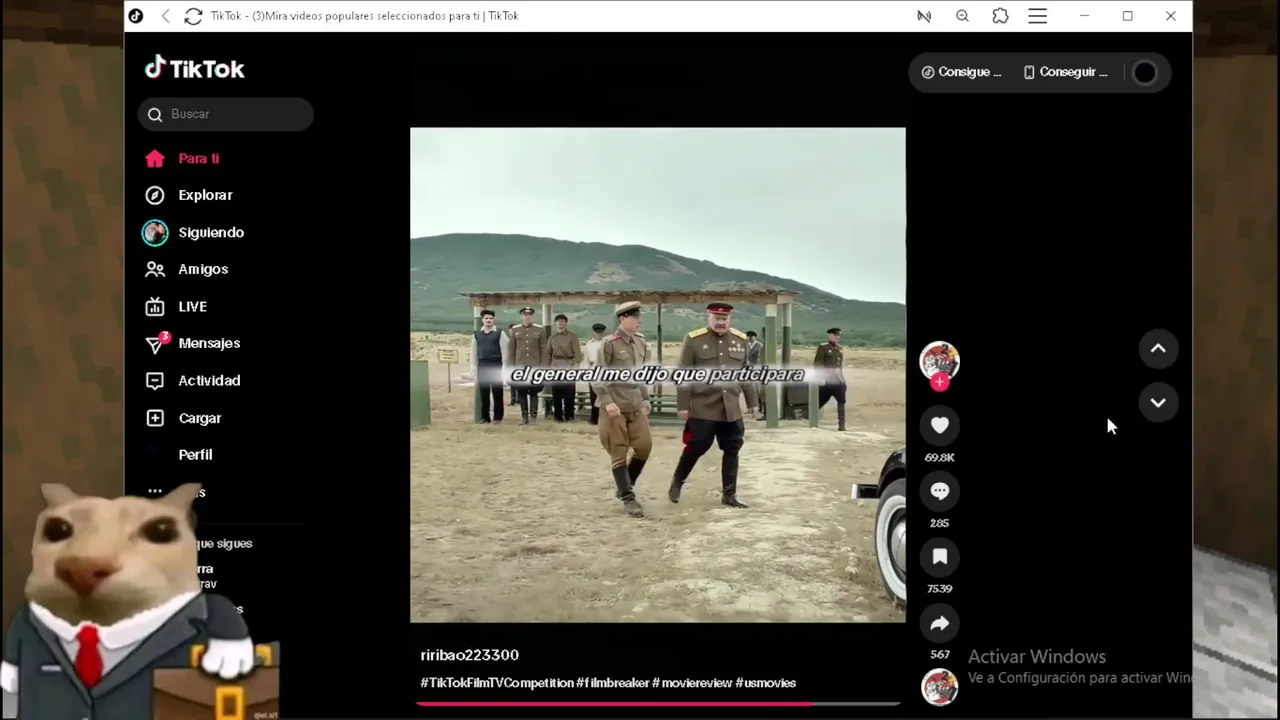The height and width of the screenshot is (720, 1280).
Task: Open Mensajes icon with notification badge
Action: click(156, 343)
